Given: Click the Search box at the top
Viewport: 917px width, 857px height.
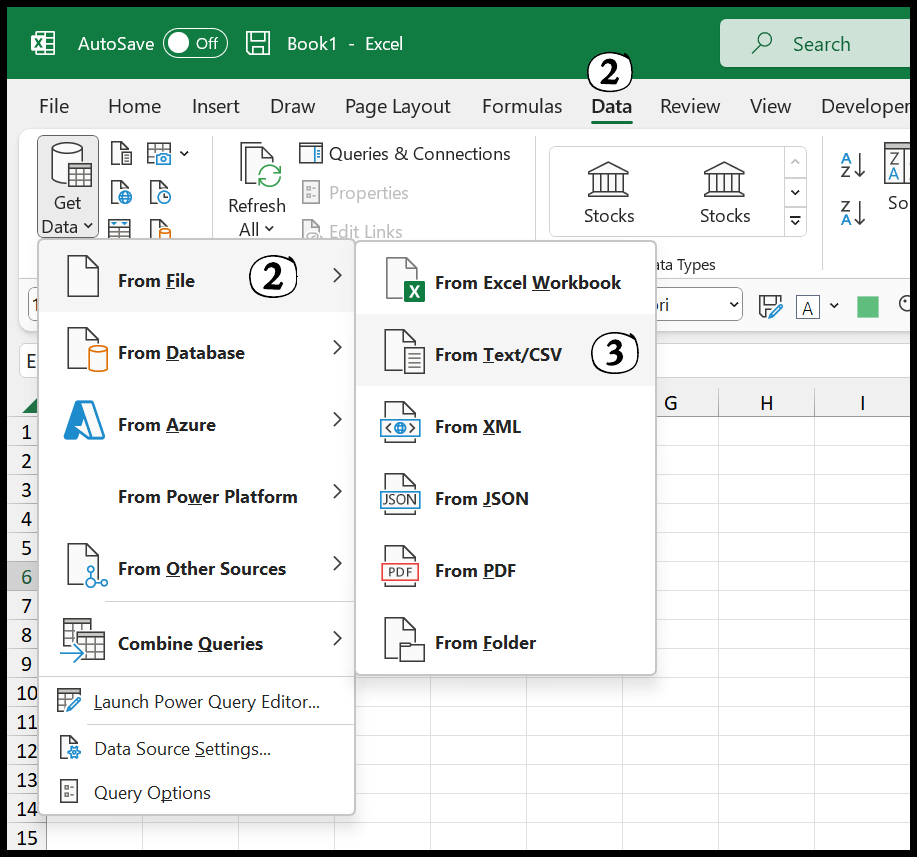Looking at the screenshot, I should [x=820, y=43].
